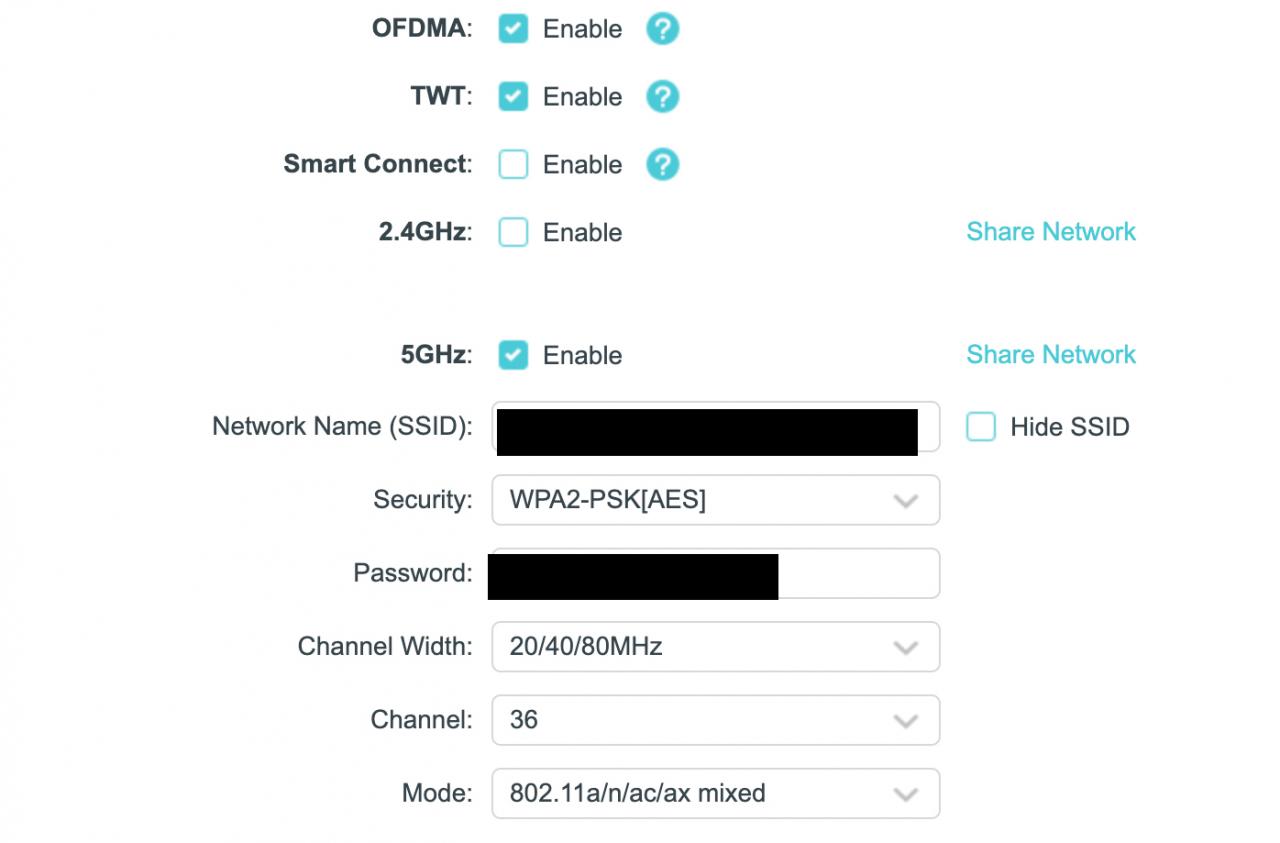
Task: Disable the OFDMA Enable checkbox
Action: tap(513, 29)
